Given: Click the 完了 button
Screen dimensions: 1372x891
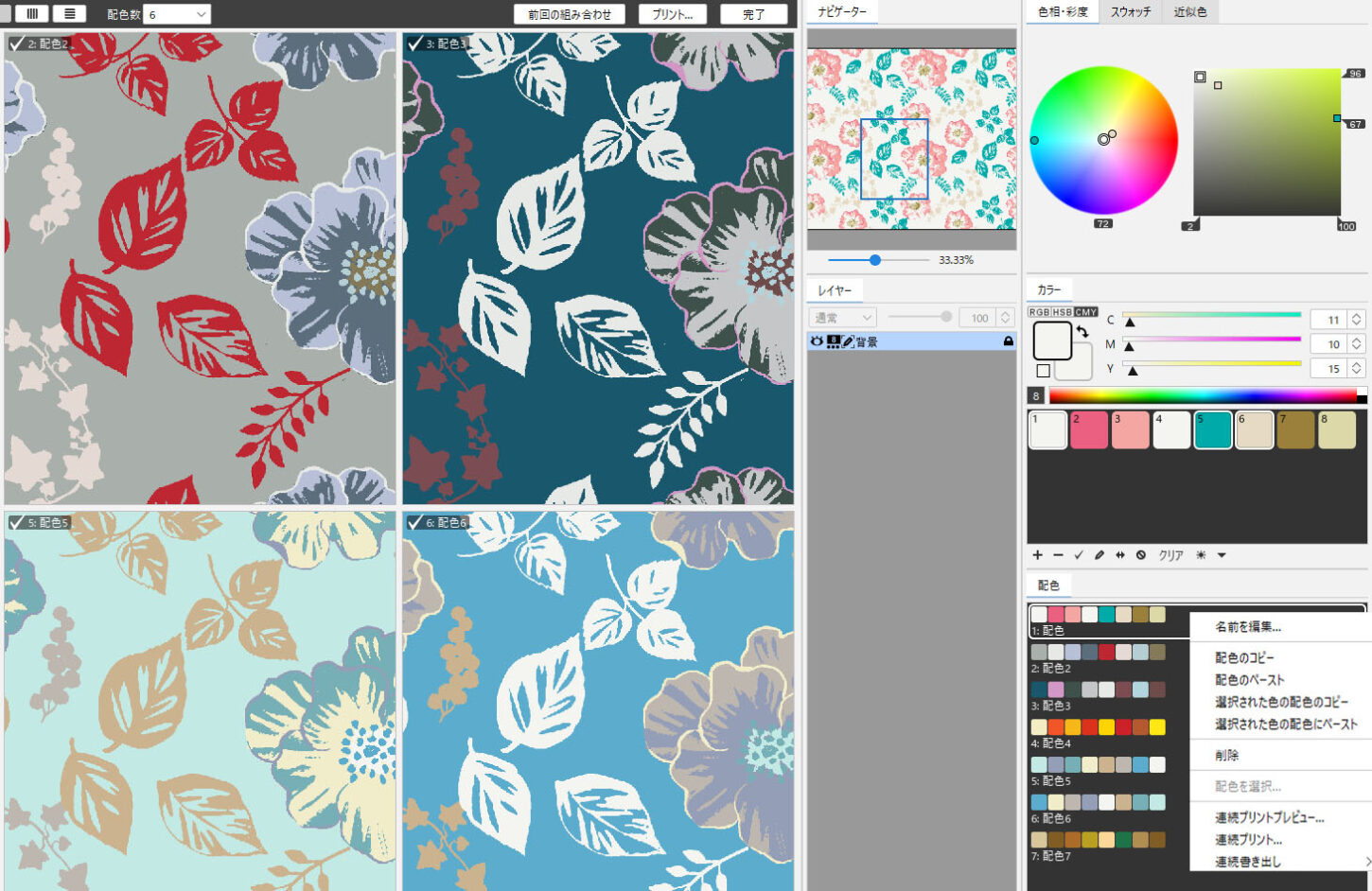Looking at the screenshot, I should [753, 14].
